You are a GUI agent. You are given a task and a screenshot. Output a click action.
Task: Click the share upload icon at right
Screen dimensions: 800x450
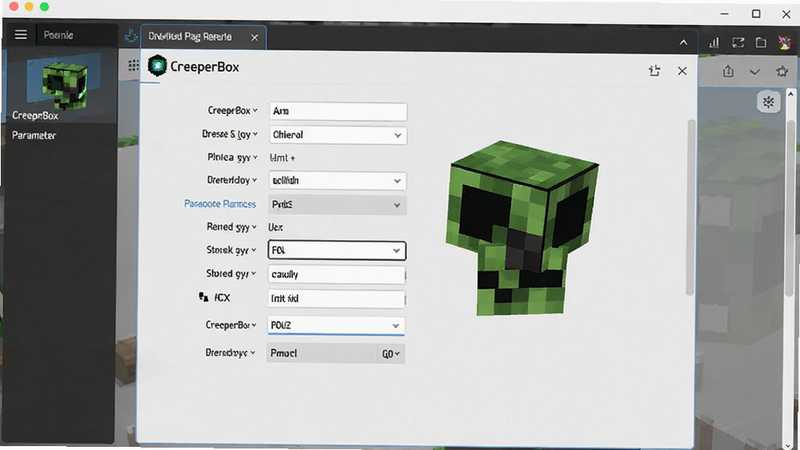(728, 71)
